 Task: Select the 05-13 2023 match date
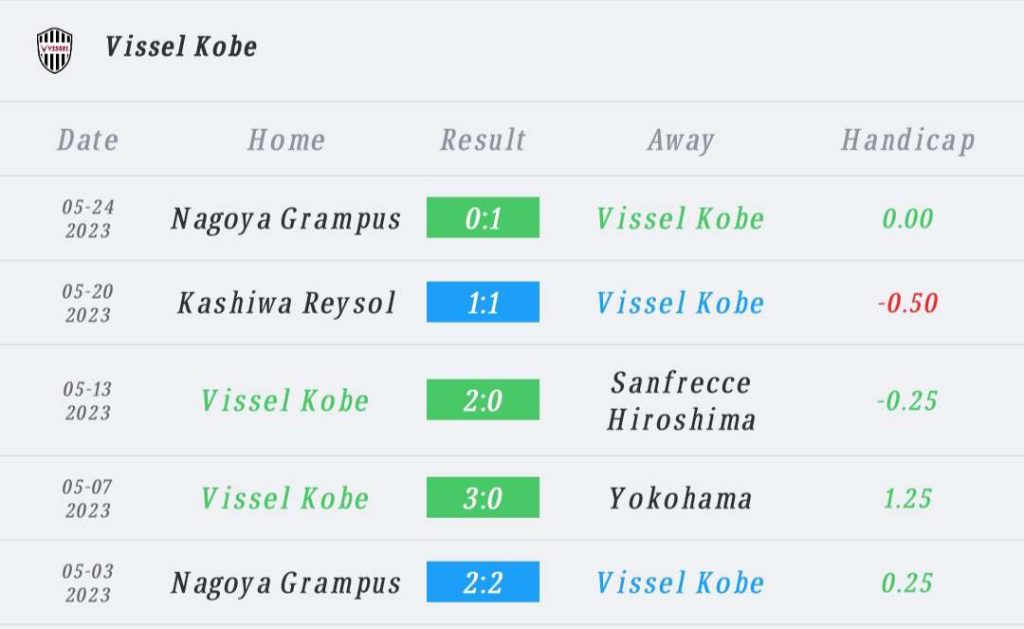(88, 400)
